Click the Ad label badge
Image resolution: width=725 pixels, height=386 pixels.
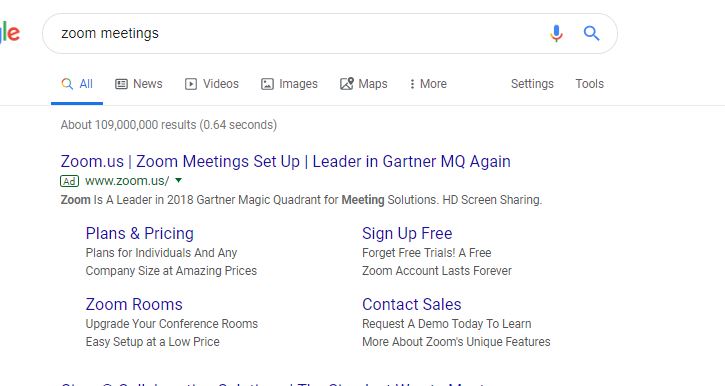click(x=69, y=181)
